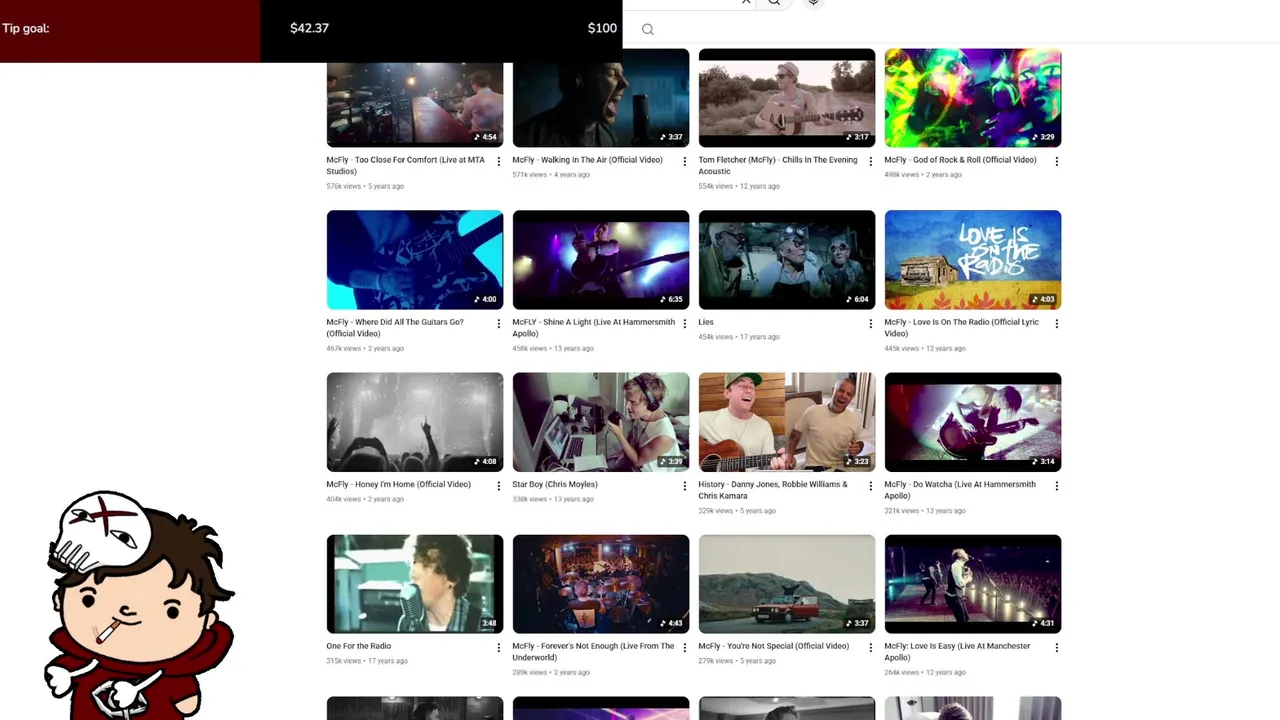
Task: Play Too Close For Comfort thumbnail
Action: point(415,105)
